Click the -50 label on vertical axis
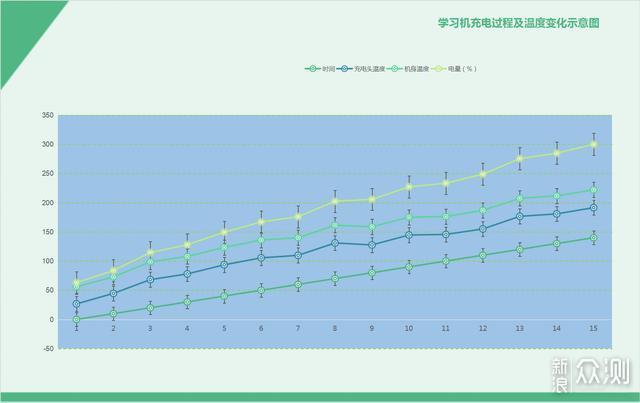This screenshot has width=640, height=403. [47, 349]
